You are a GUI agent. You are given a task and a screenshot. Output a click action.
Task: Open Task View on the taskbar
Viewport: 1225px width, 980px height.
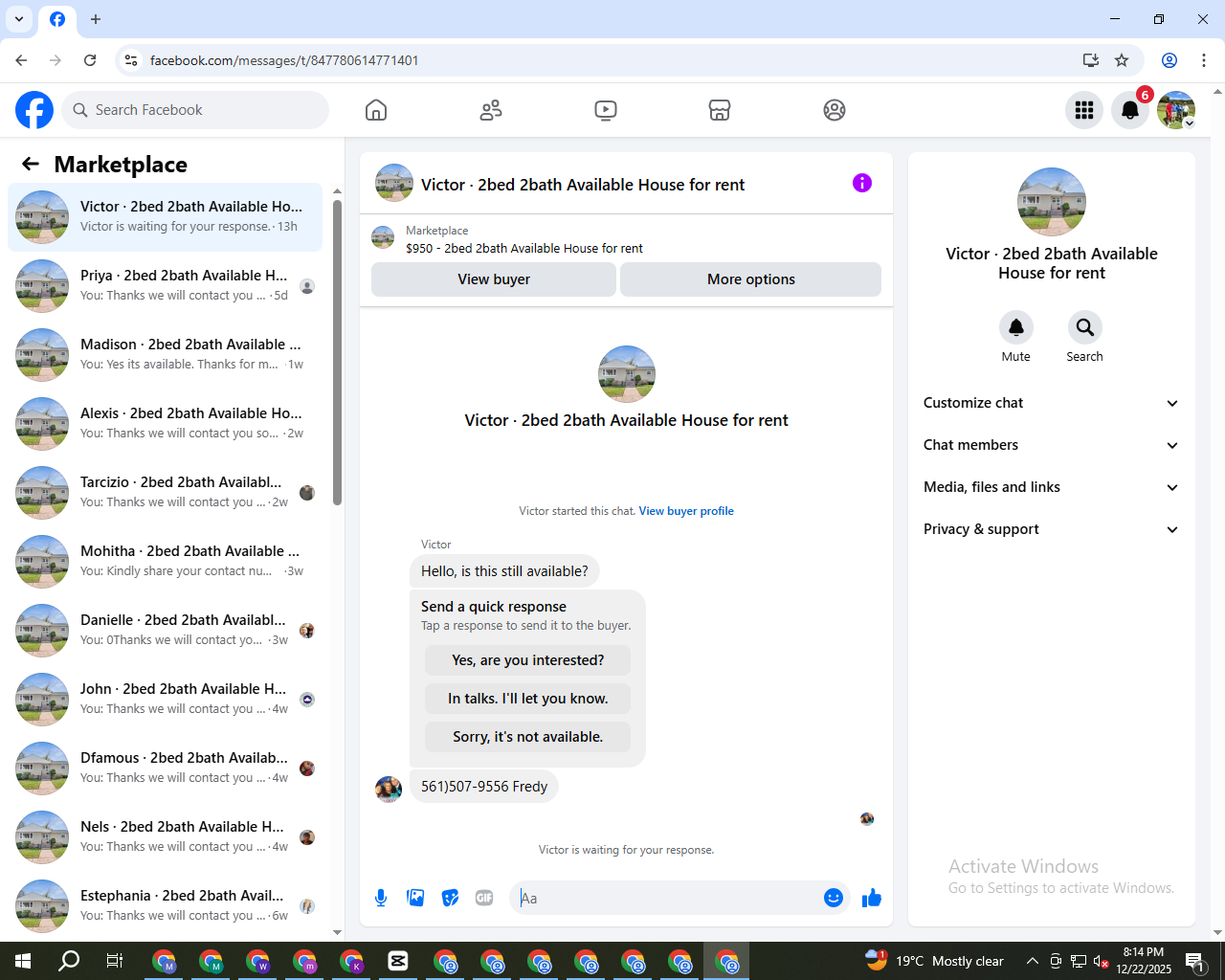(x=115, y=961)
